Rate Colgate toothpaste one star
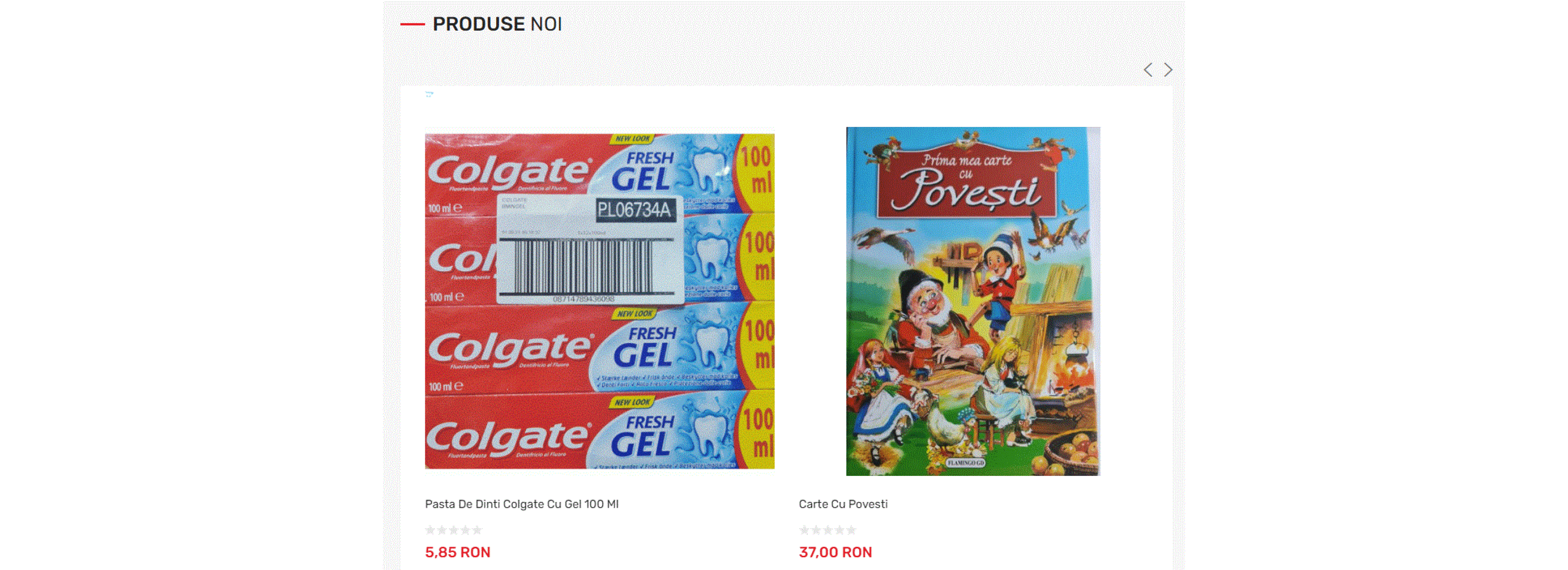This screenshot has width=1568, height=570. [430, 530]
